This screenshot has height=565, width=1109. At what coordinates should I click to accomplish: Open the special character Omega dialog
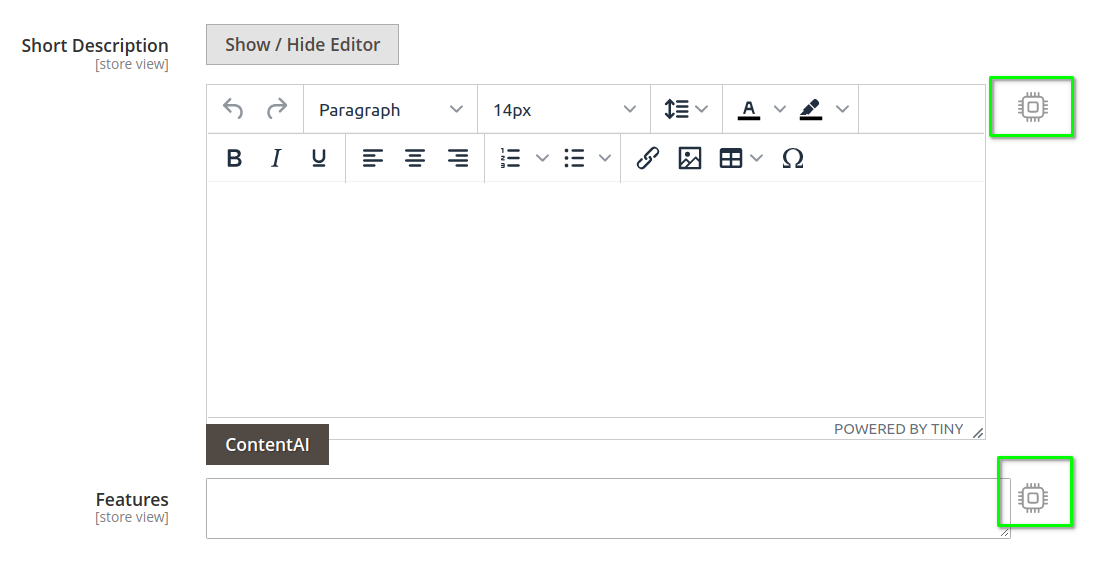[793, 158]
